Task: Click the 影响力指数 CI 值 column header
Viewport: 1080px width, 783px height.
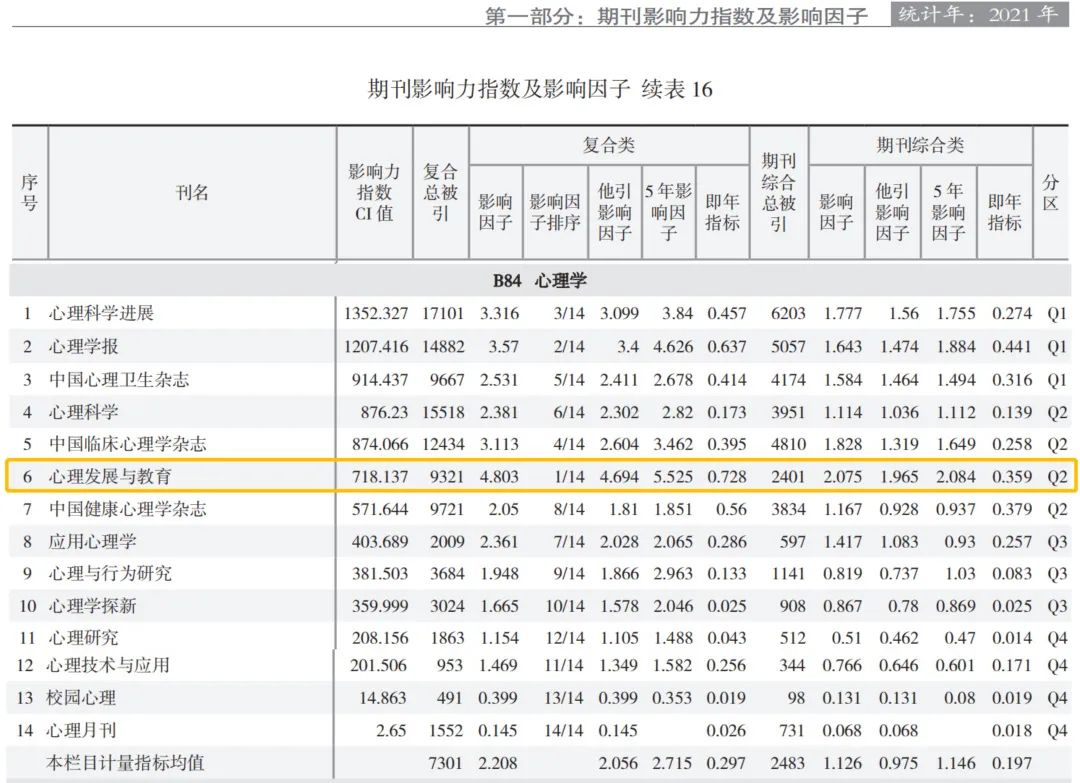Action: [x=374, y=193]
